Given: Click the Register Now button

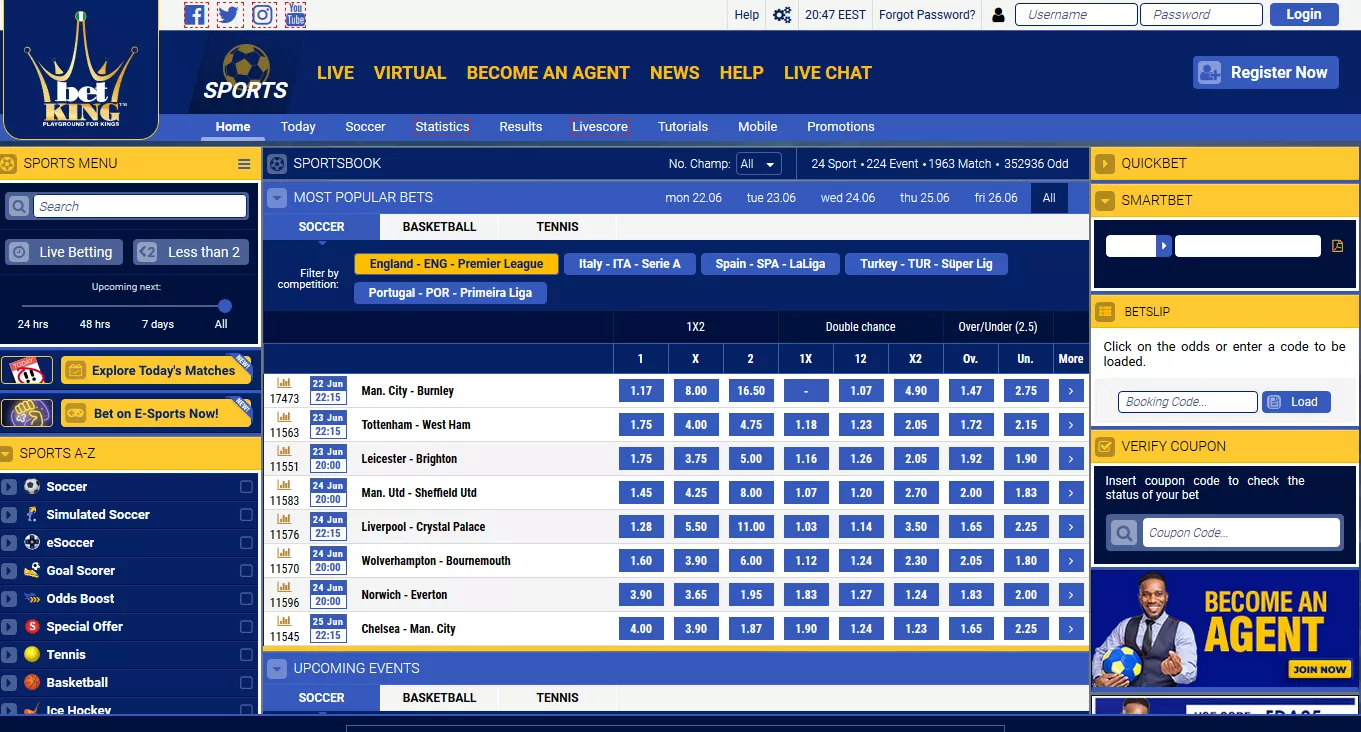Looking at the screenshot, I should [x=1264, y=72].
